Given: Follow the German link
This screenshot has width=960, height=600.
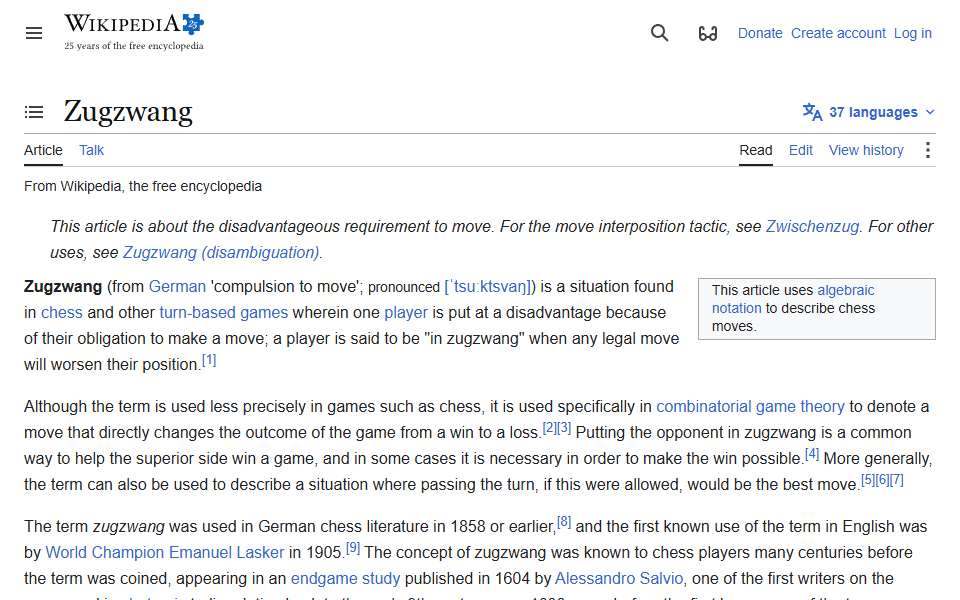Looking at the screenshot, I should pos(177,287).
